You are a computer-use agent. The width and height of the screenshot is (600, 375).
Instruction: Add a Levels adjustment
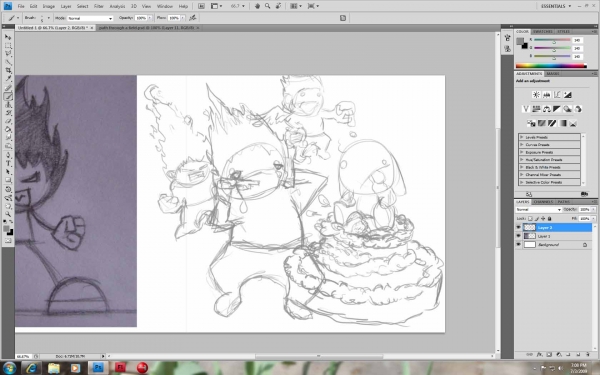click(x=547, y=95)
